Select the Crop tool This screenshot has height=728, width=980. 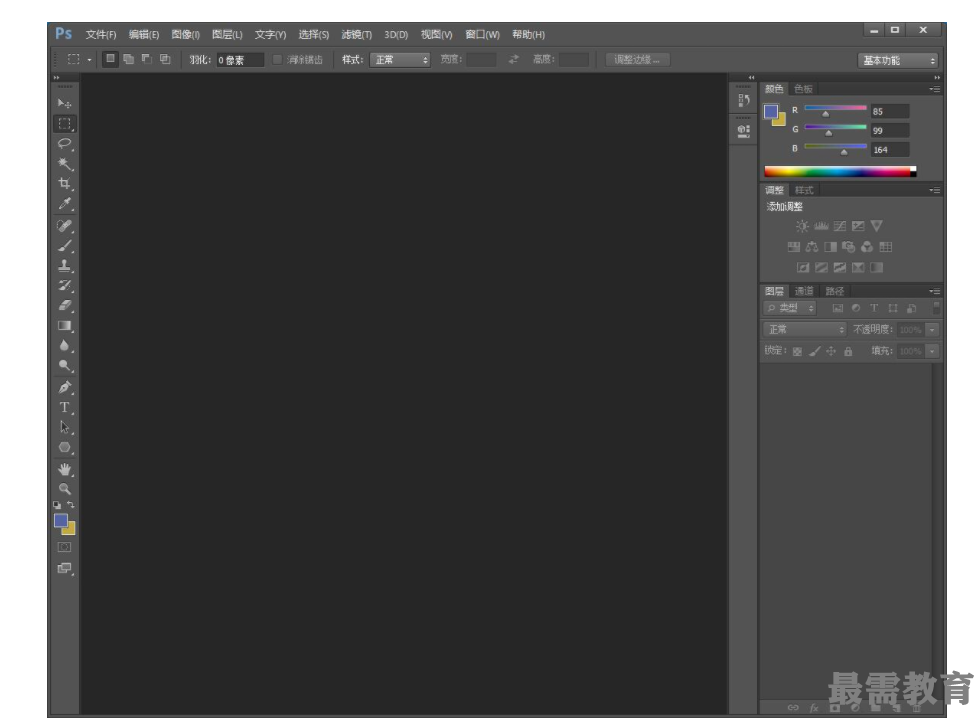pos(64,184)
